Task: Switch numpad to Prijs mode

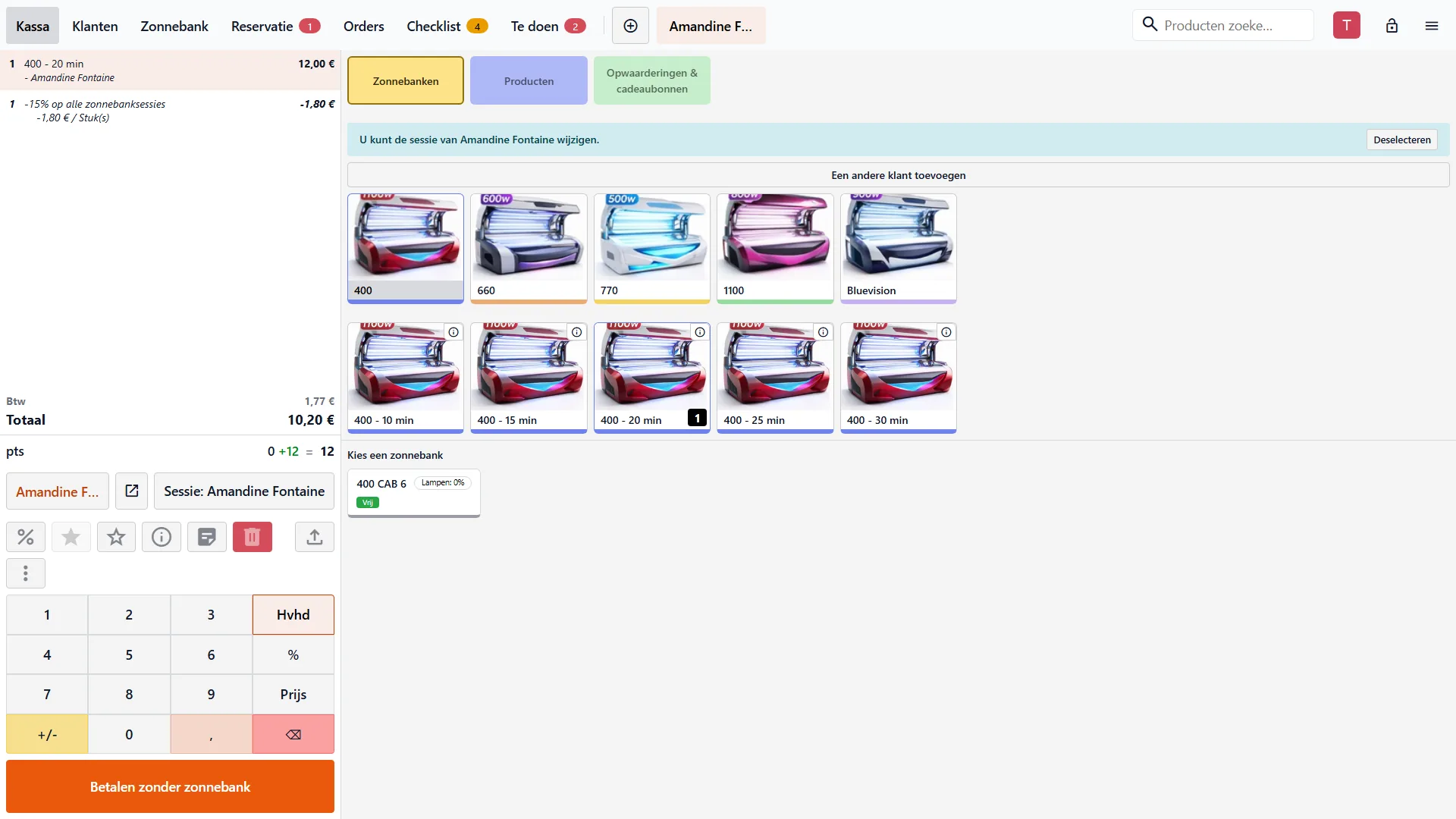Action: 293,694
